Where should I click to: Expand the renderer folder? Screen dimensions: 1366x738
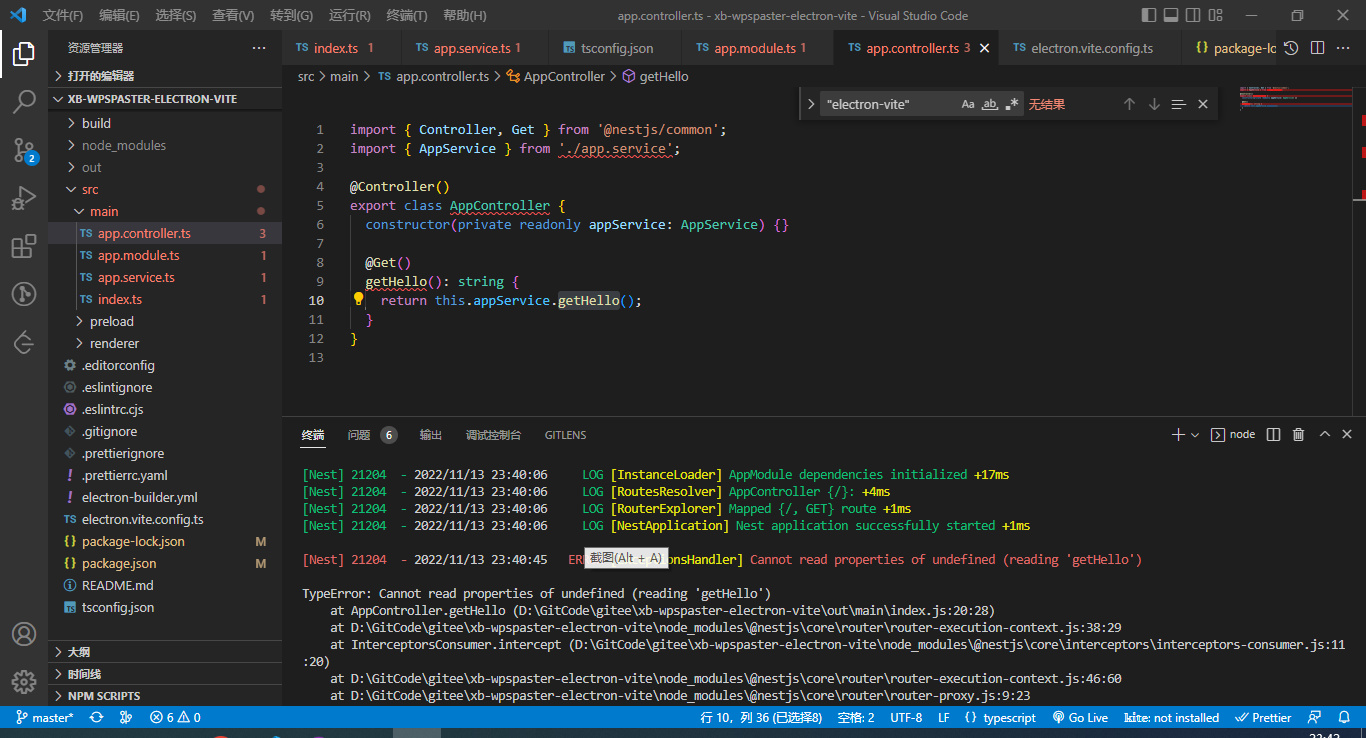(114, 343)
